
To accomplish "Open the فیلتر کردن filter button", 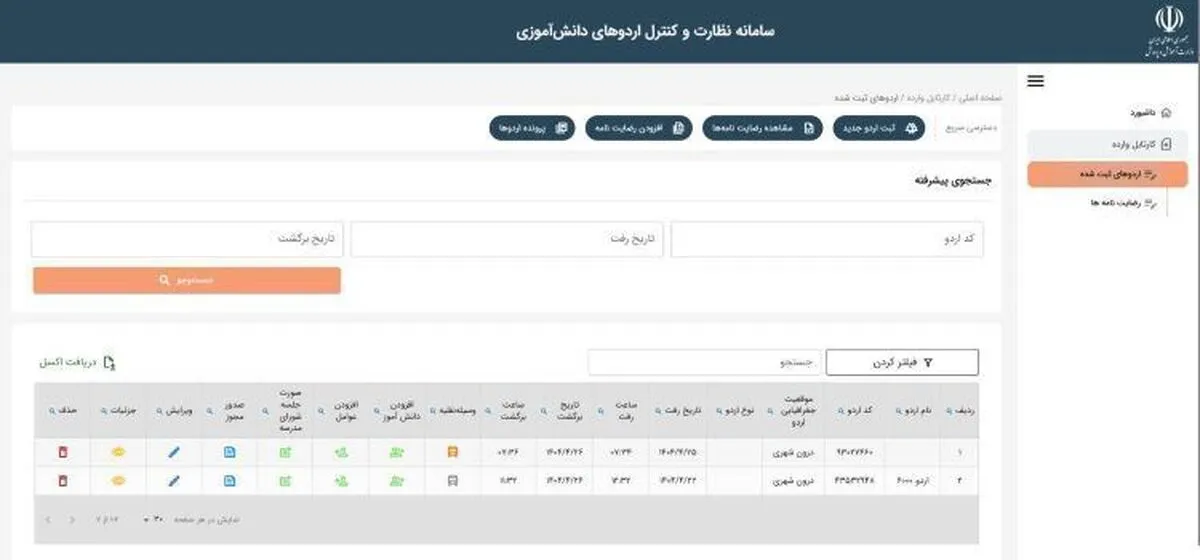I will click(902, 362).
